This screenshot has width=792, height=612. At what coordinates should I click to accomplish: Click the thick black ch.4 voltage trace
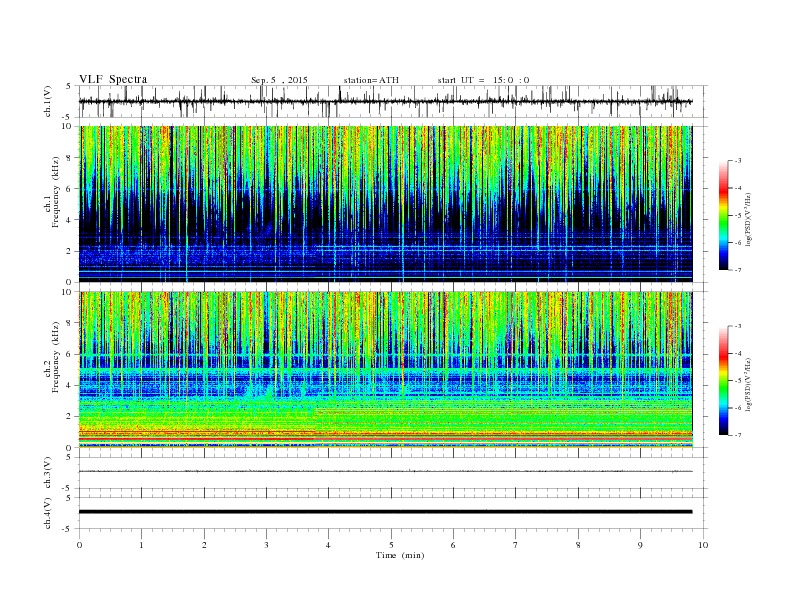point(385,512)
